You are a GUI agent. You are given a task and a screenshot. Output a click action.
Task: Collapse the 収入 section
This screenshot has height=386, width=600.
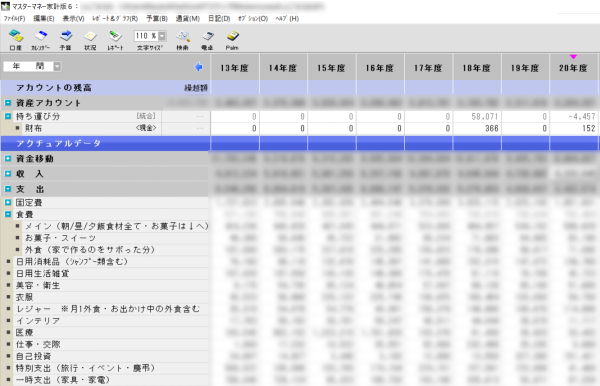[8, 174]
